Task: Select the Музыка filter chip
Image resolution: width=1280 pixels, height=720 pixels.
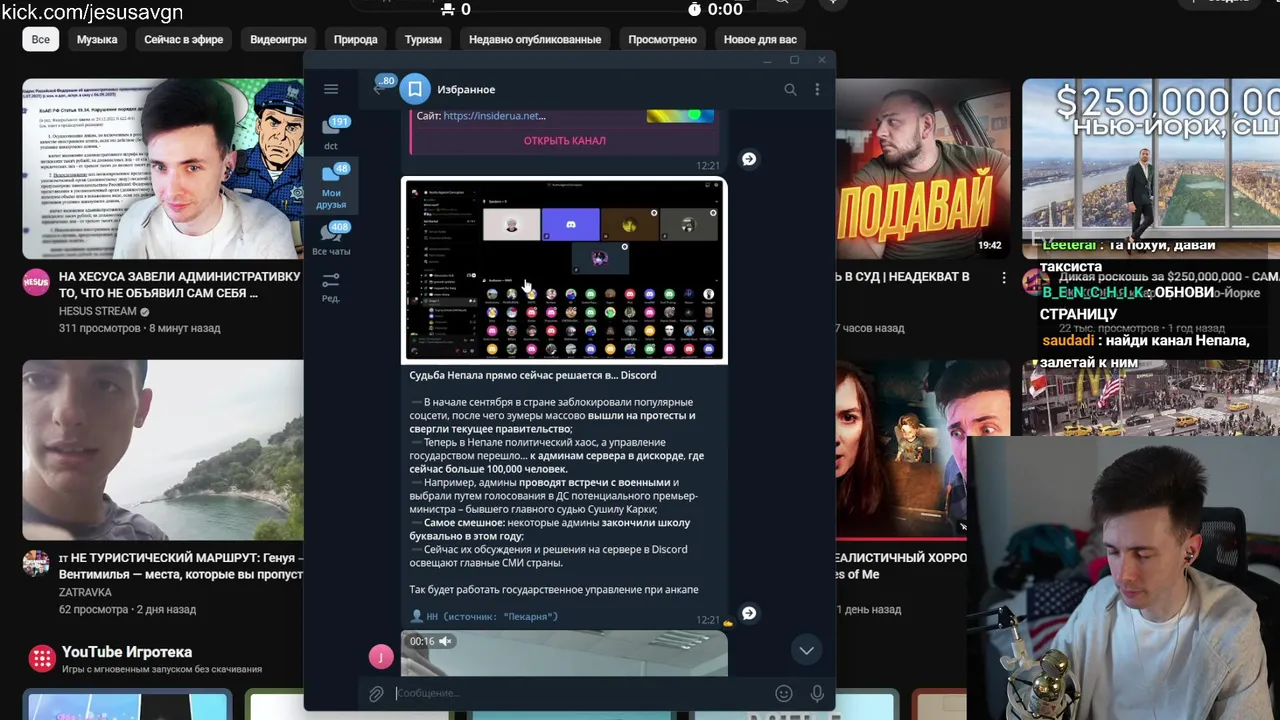Action: pos(97,39)
